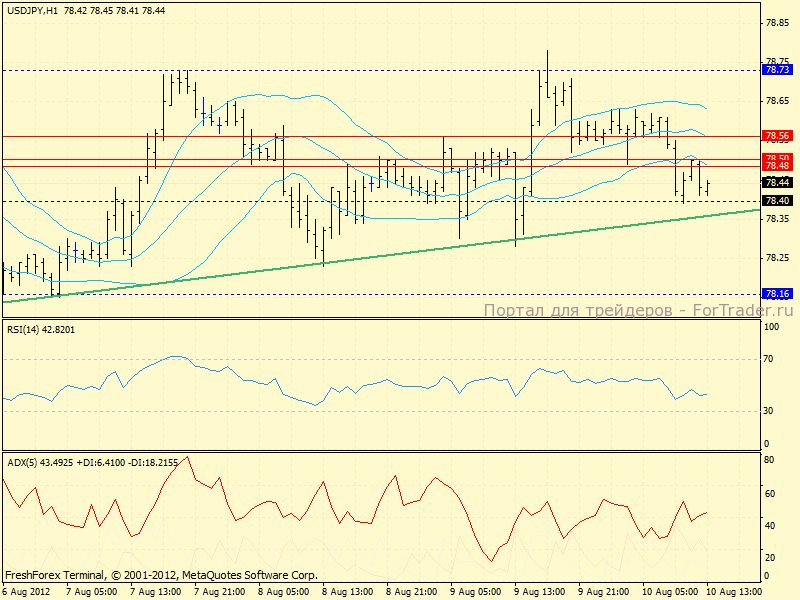
Task: Select the 6 Aug 2012 date label
Action: 28,592
